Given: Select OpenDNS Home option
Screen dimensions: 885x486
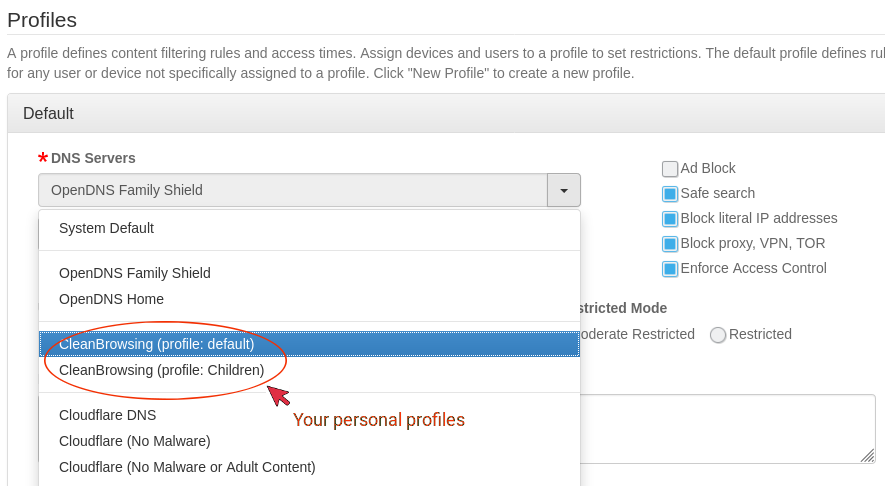Looking at the screenshot, I should pos(111,299).
